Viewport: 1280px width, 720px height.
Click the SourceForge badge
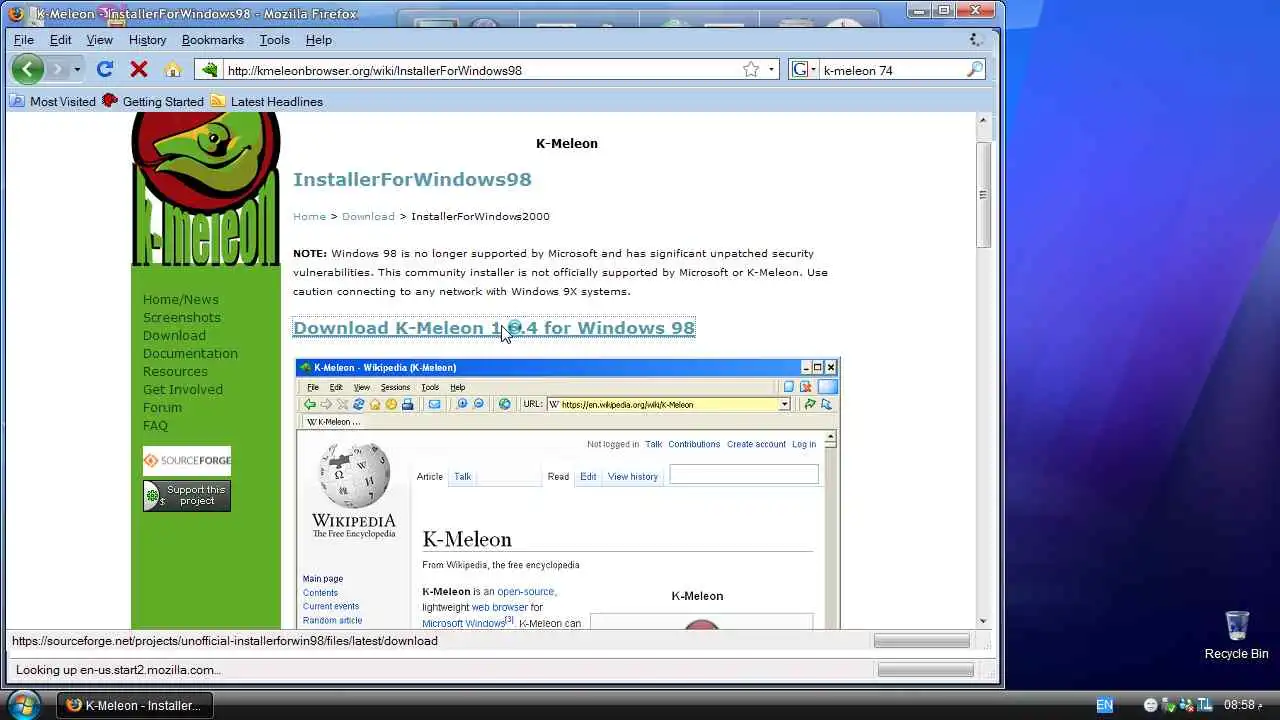pos(187,461)
